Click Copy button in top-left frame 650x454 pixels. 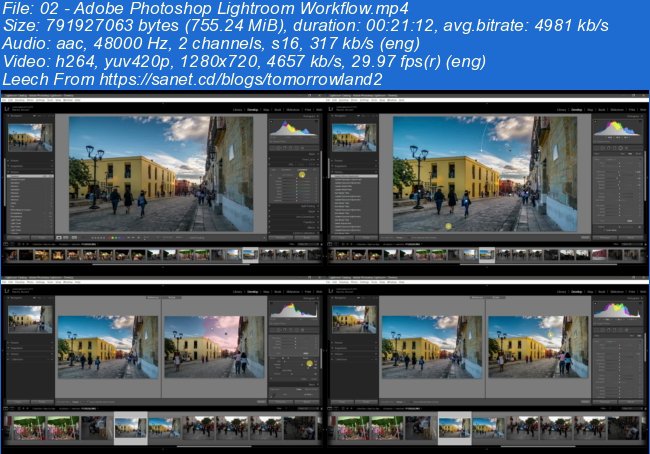point(18,238)
